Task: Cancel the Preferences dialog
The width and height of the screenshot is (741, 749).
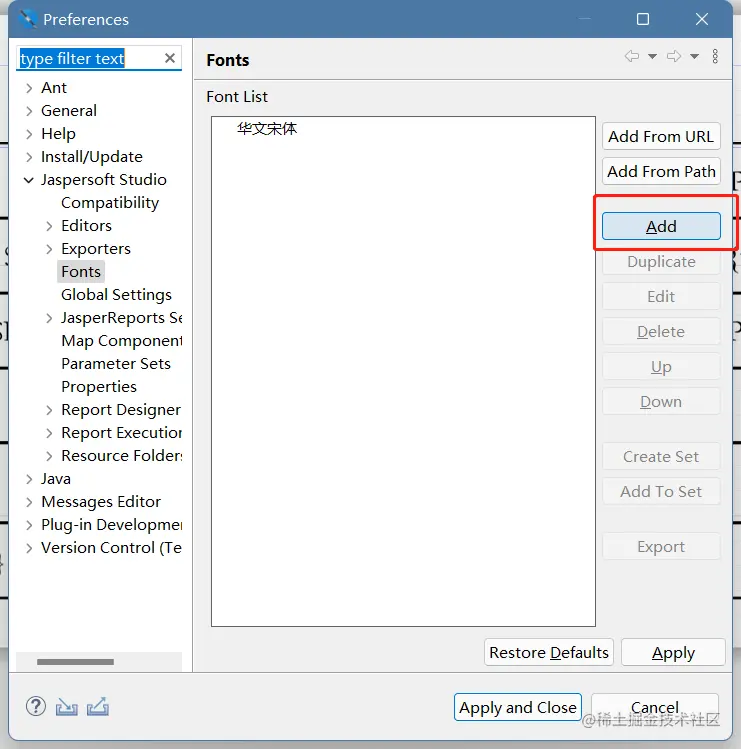Action: coord(655,707)
